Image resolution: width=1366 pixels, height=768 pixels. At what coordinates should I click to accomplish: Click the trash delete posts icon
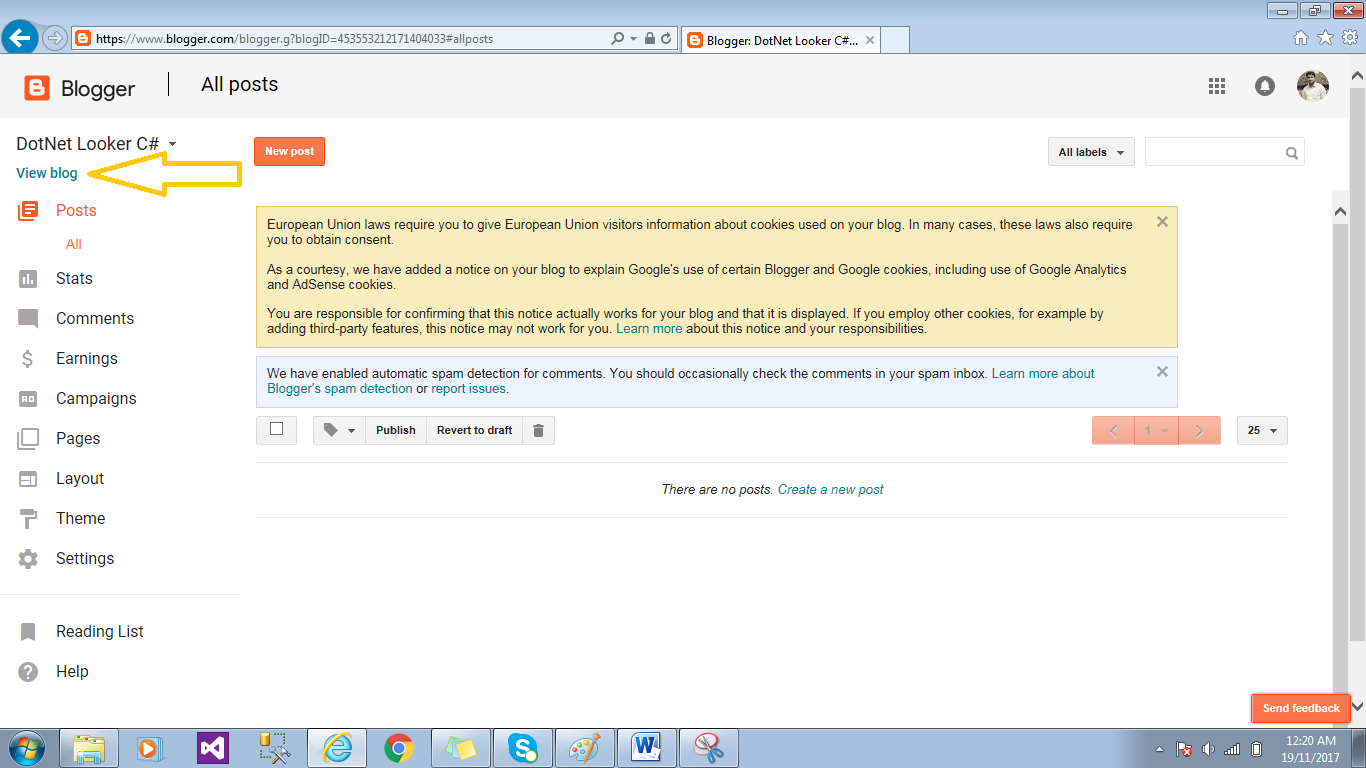point(538,430)
